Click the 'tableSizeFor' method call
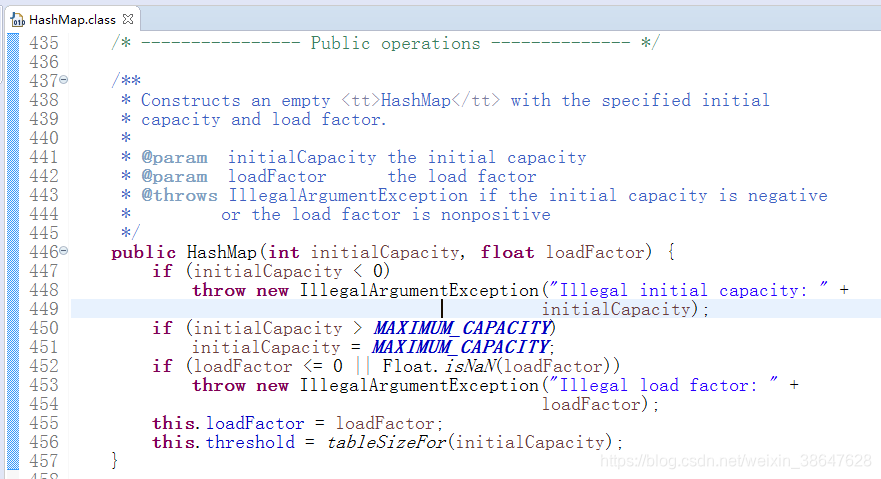 click(387, 442)
